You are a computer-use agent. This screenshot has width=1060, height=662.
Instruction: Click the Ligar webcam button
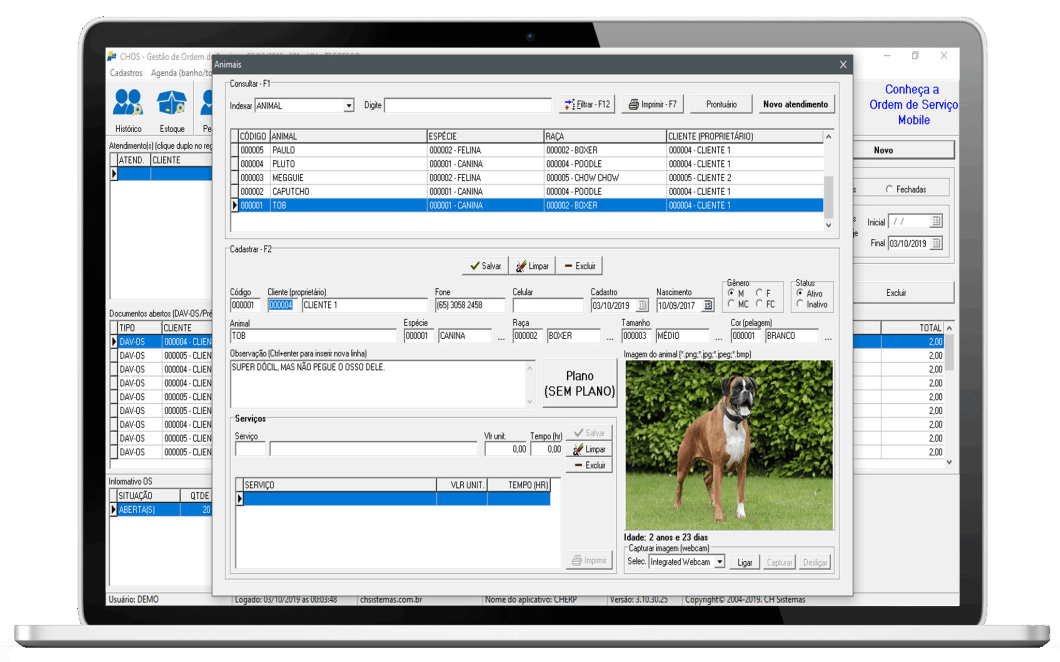pos(744,562)
